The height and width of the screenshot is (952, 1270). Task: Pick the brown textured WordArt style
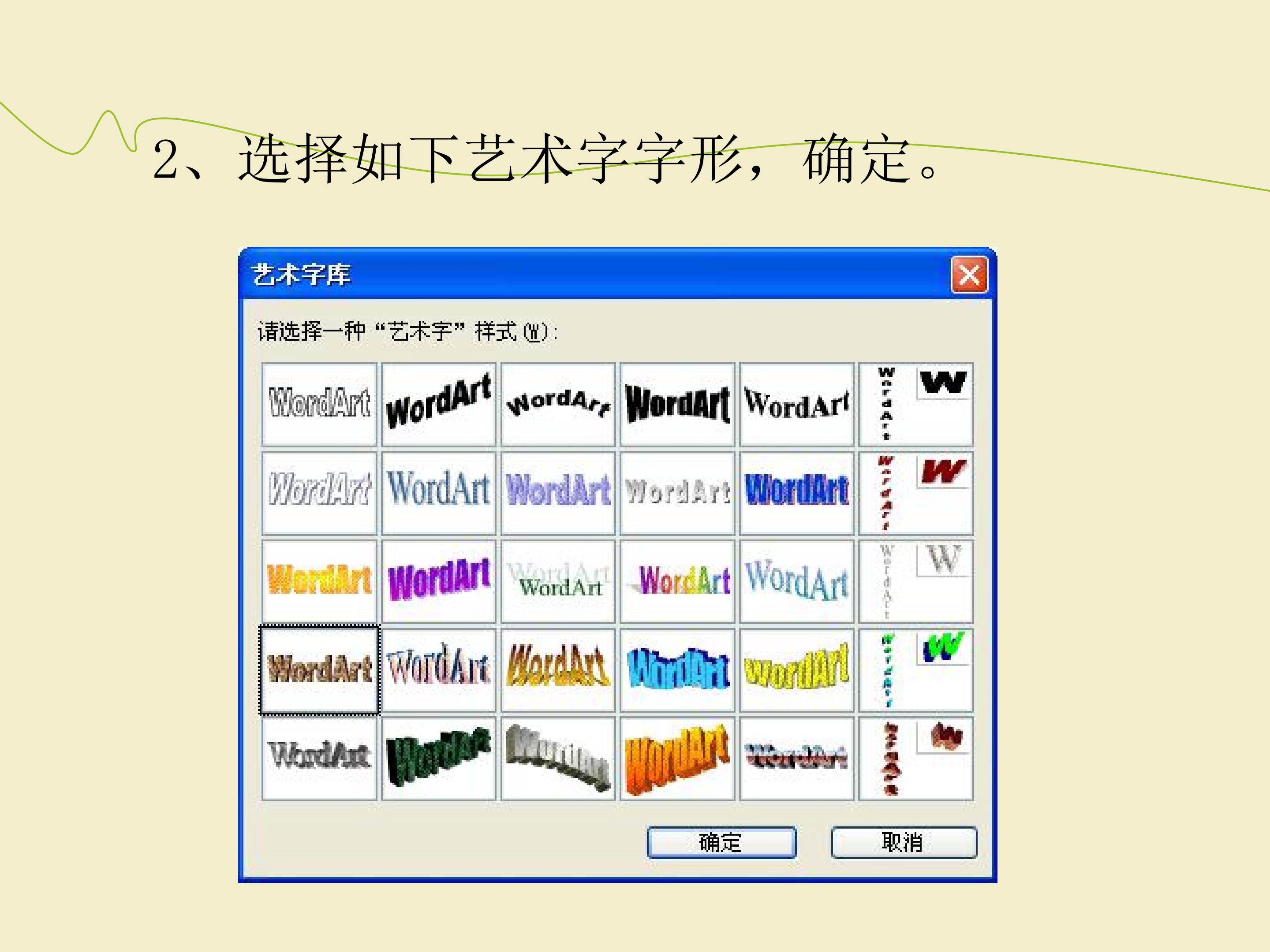coord(319,670)
